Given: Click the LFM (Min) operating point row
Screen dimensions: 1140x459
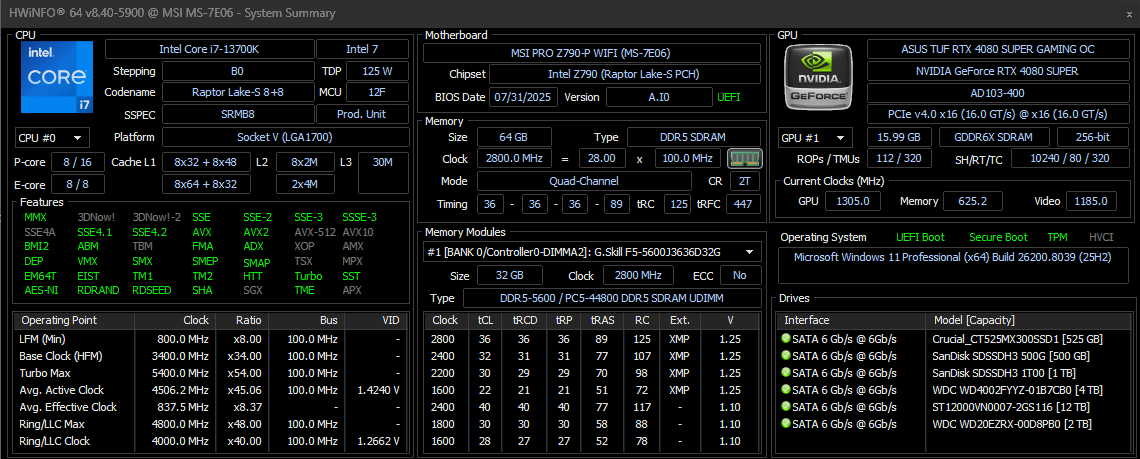Looking at the screenshot, I should [209, 339].
